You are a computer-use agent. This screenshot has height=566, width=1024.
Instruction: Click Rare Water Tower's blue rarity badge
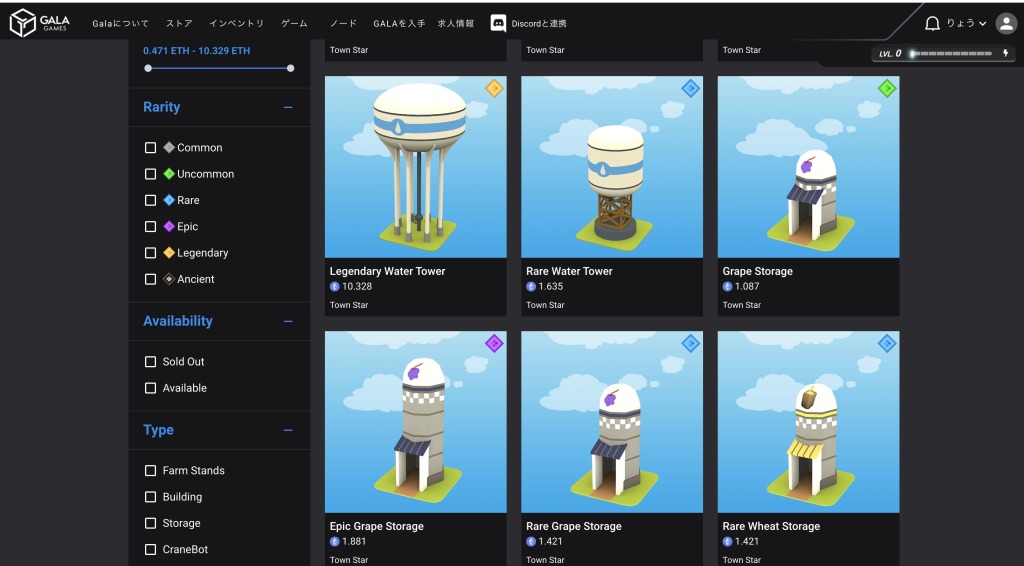(690, 87)
